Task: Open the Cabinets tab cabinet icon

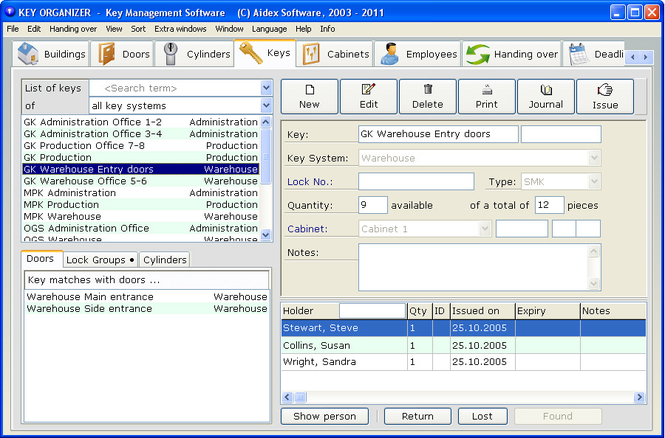Action: pos(311,54)
